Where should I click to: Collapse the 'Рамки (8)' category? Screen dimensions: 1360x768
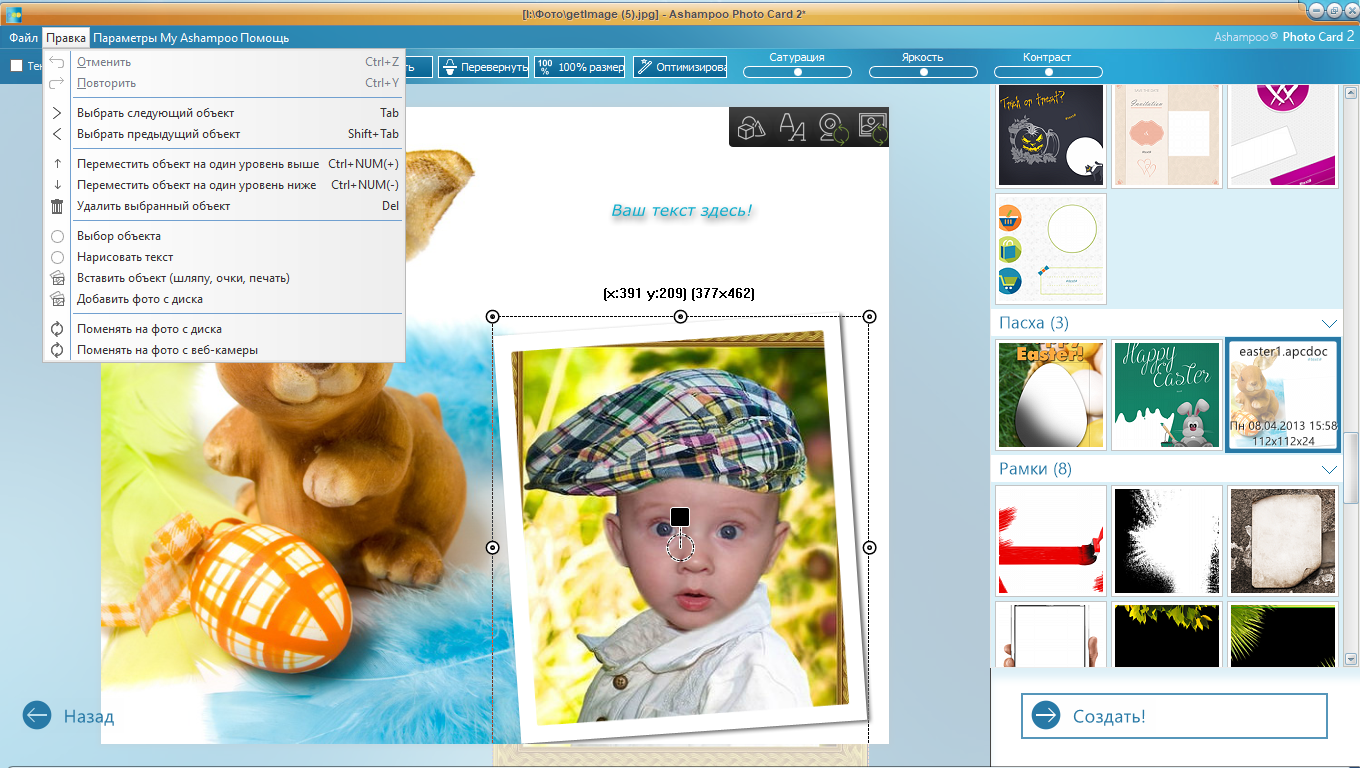click(x=1329, y=469)
